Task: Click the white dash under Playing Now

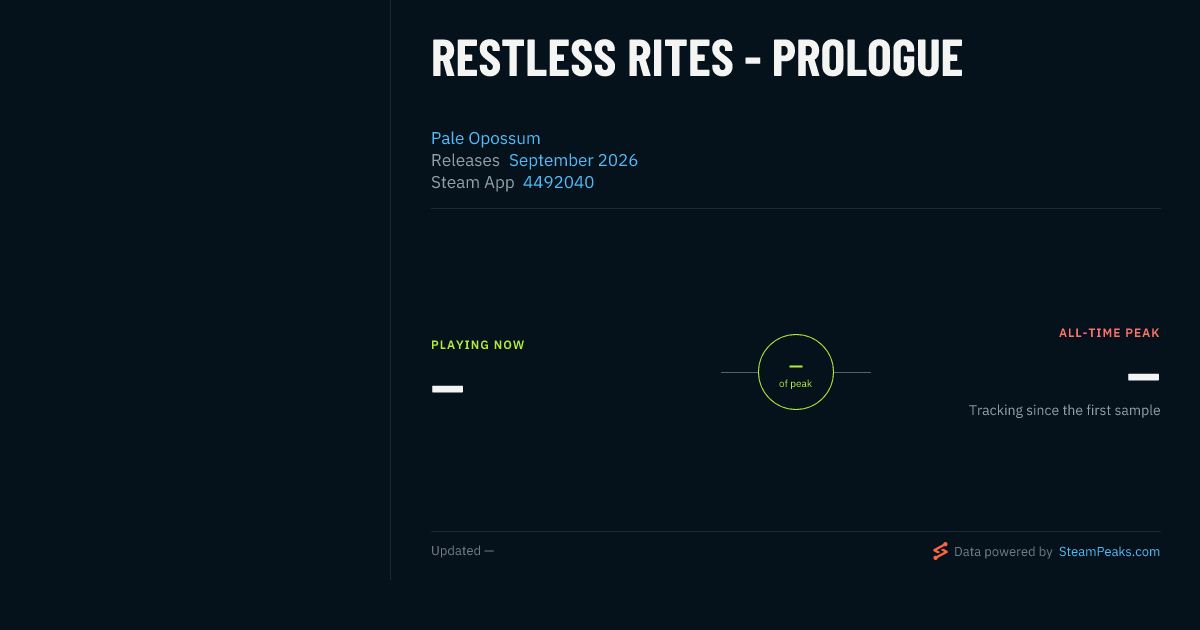Action: click(447, 388)
